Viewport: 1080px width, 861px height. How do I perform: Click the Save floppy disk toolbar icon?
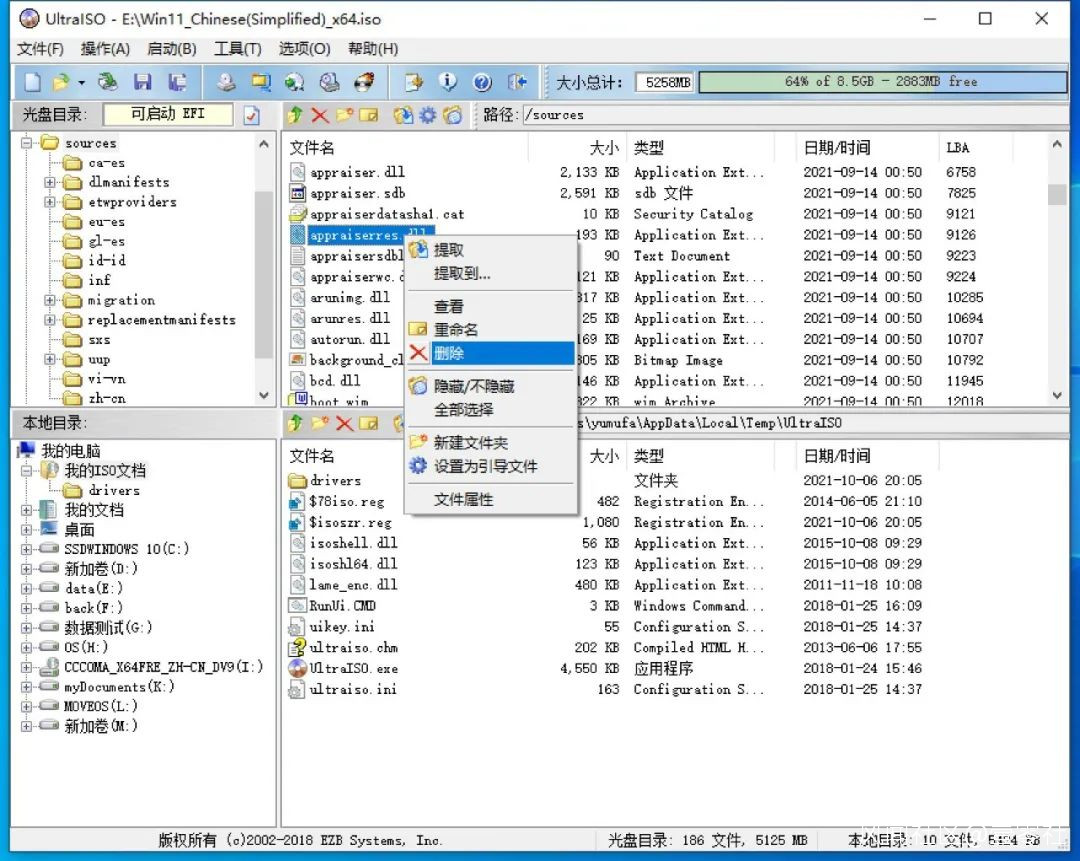pos(143,82)
